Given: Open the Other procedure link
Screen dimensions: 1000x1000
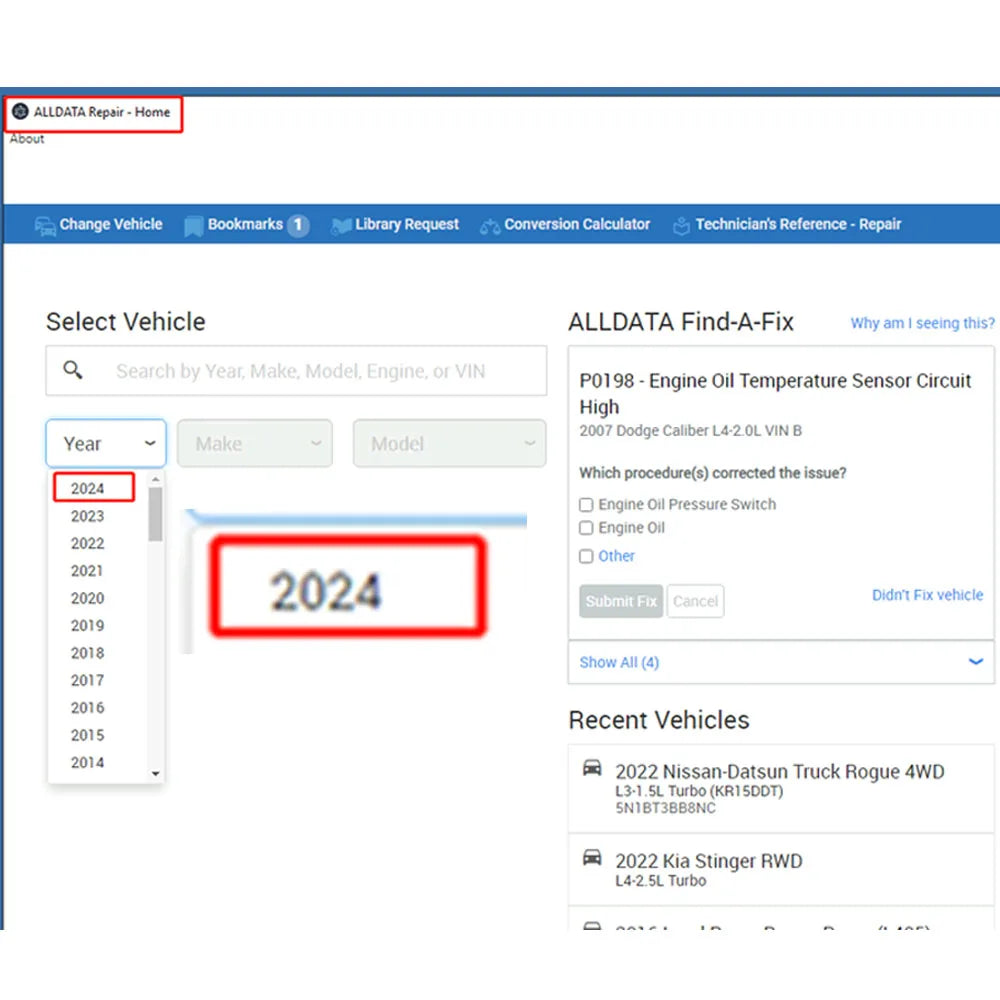Looking at the screenshot, I should tap(616, 556).
